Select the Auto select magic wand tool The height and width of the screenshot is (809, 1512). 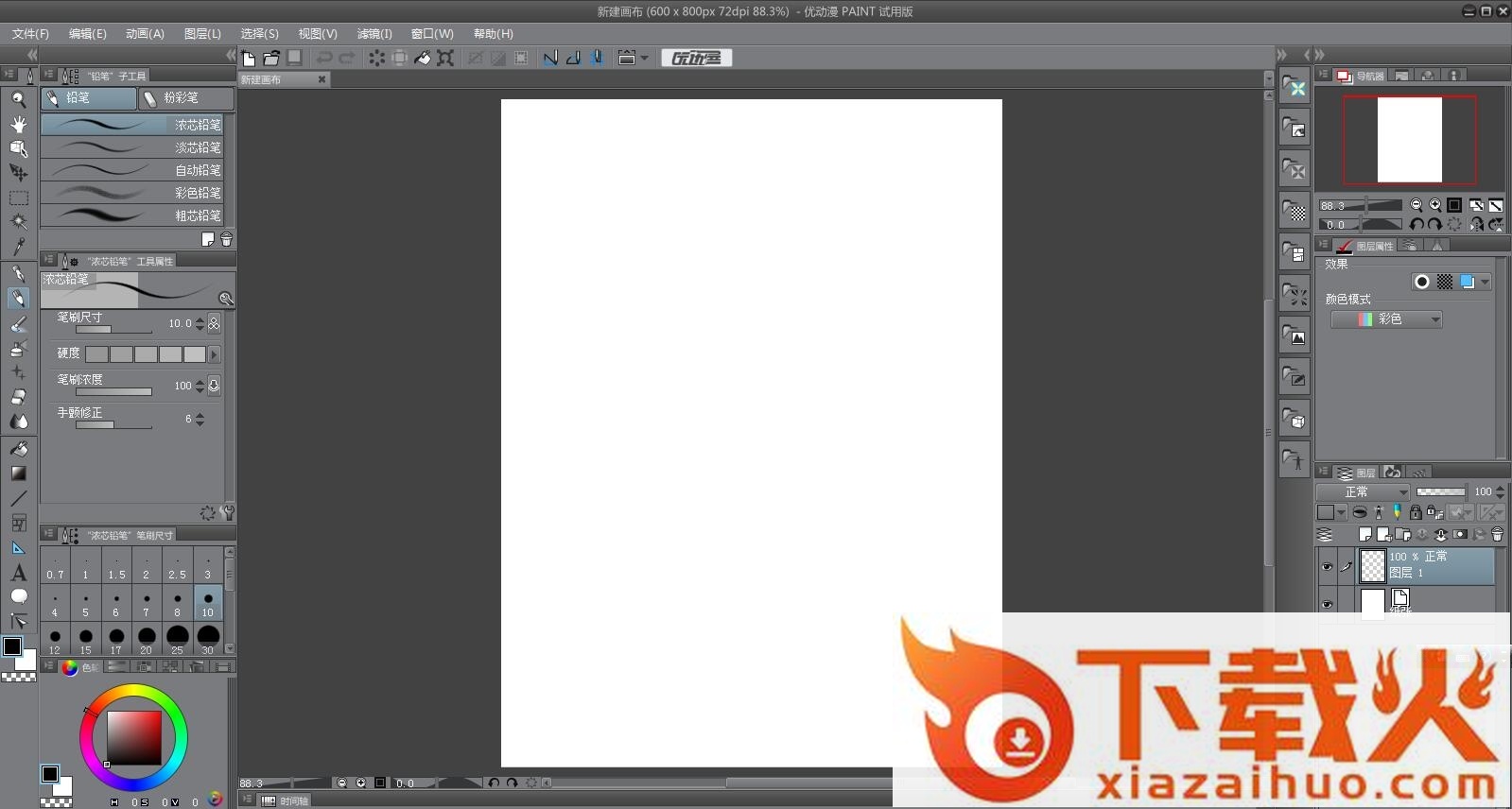tap(18, 222)
